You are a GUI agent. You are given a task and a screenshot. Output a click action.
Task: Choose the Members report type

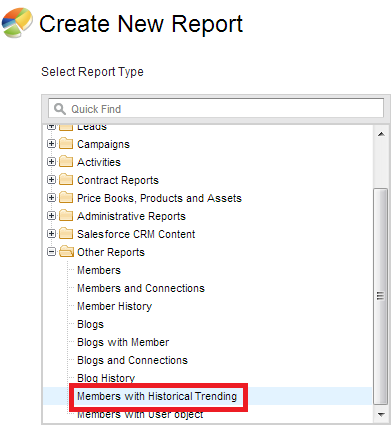tap(99, 270)
